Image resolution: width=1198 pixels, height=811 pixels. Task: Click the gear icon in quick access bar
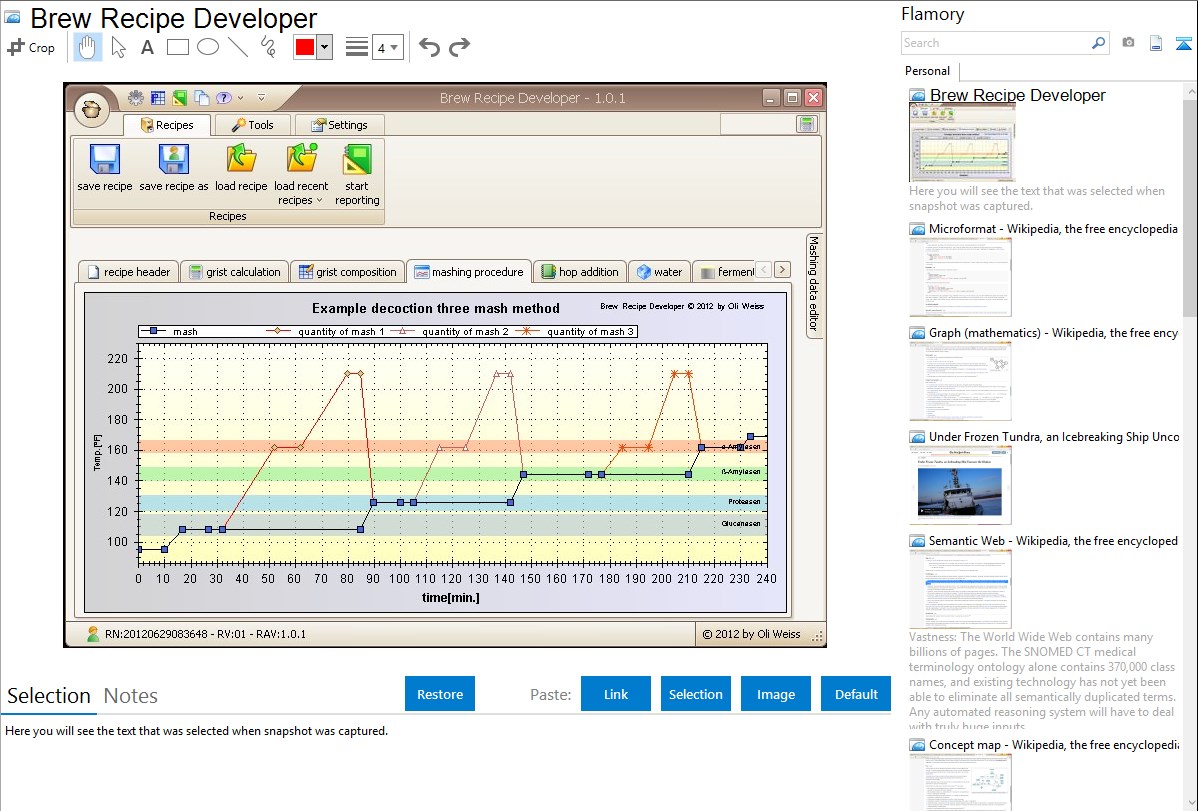(x=136, y=98)
